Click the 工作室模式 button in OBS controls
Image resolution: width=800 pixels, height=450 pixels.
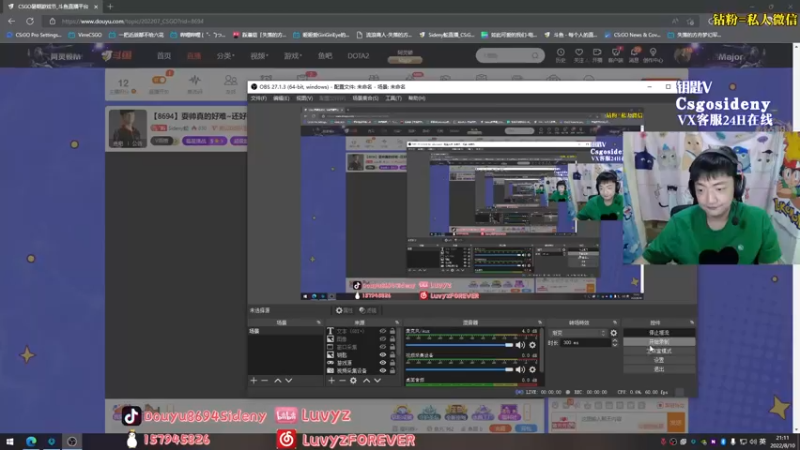click(659, 351)
